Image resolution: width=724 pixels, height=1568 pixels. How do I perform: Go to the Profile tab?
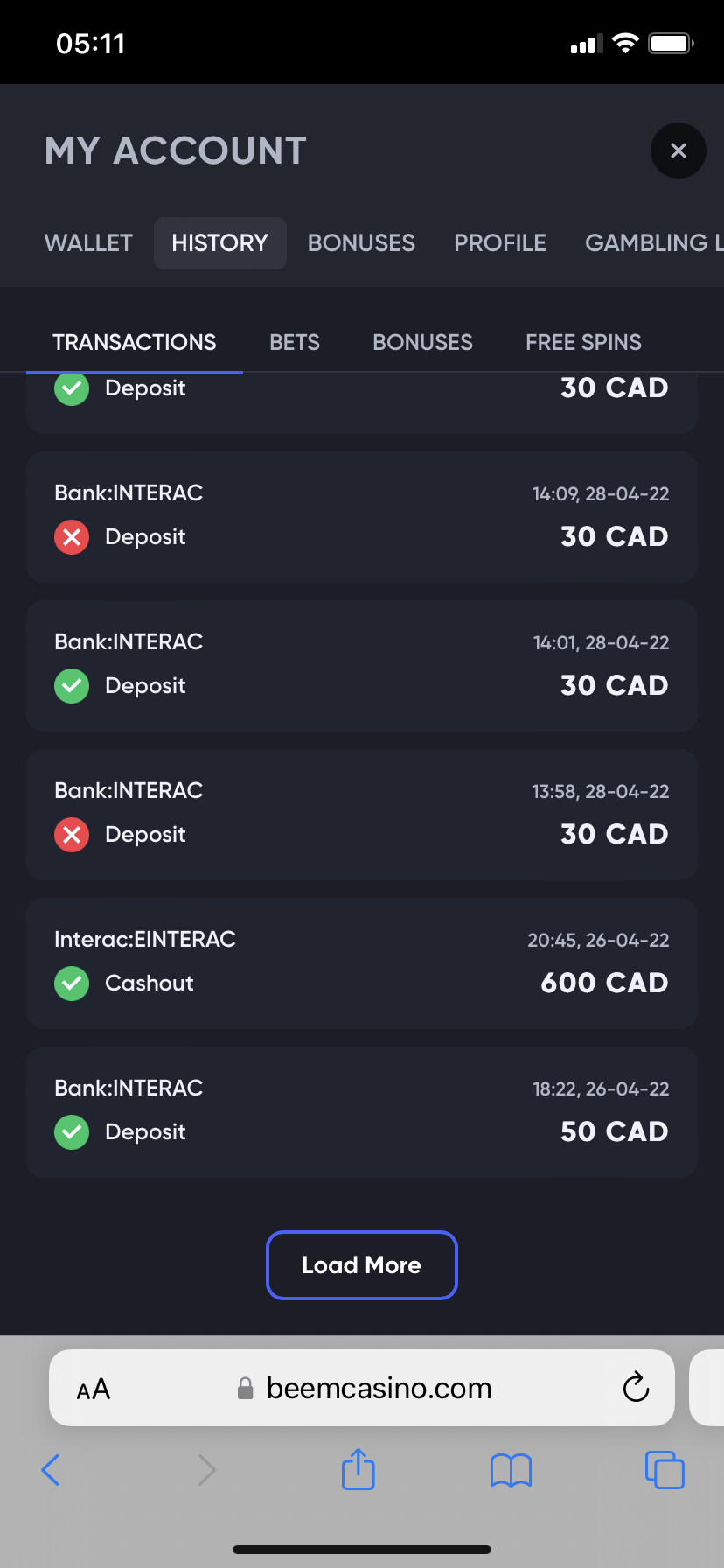(x=500, y=242)
